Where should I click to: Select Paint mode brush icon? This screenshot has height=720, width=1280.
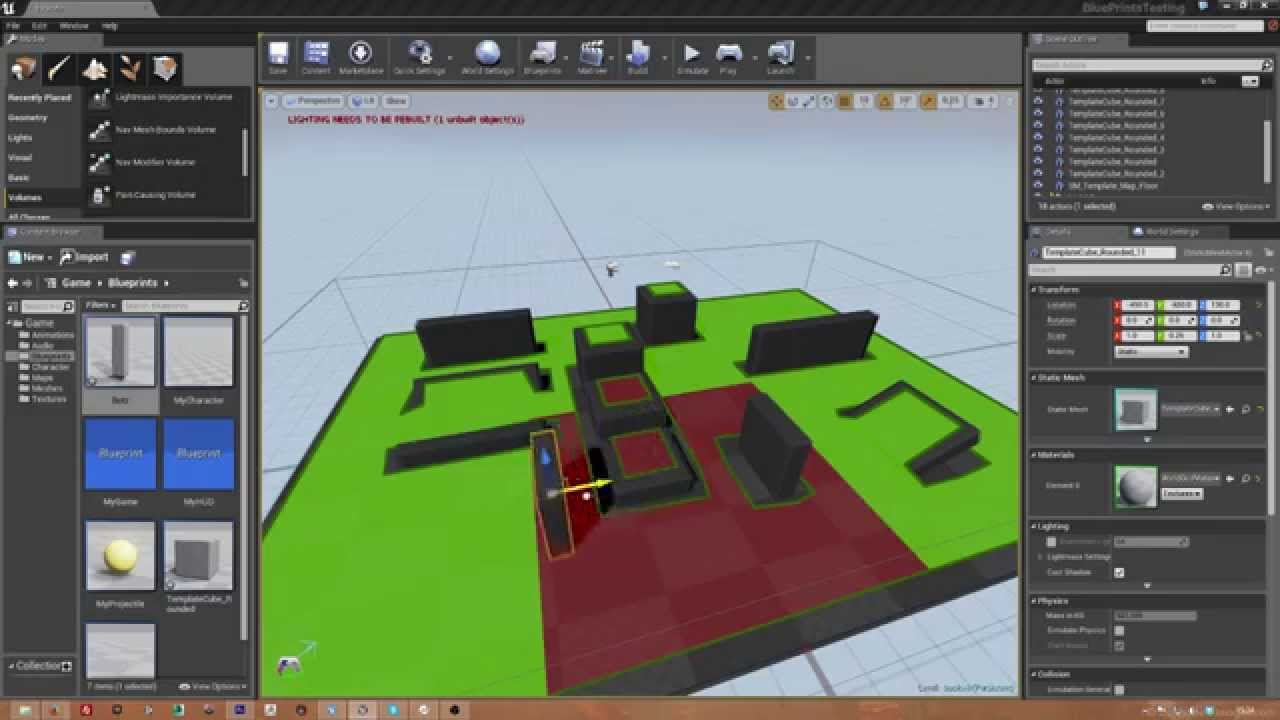point(59,68)
